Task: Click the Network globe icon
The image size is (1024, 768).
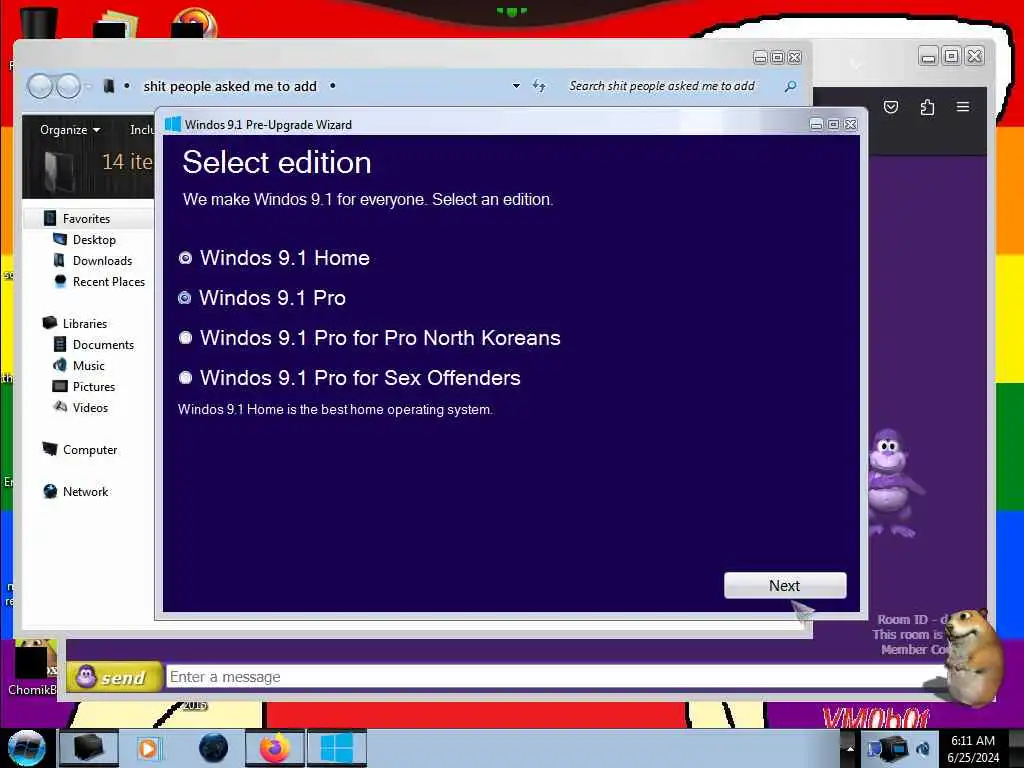Action: (50, 491)
